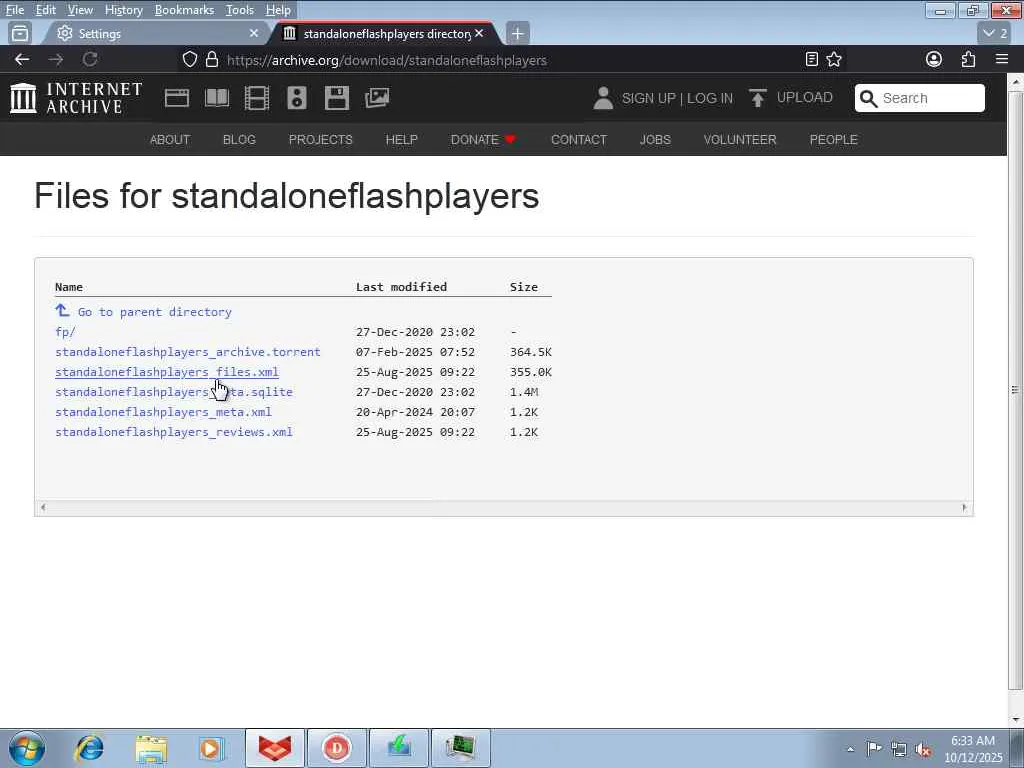
Task: Go back with the browser back arrow
Action: 22,59
